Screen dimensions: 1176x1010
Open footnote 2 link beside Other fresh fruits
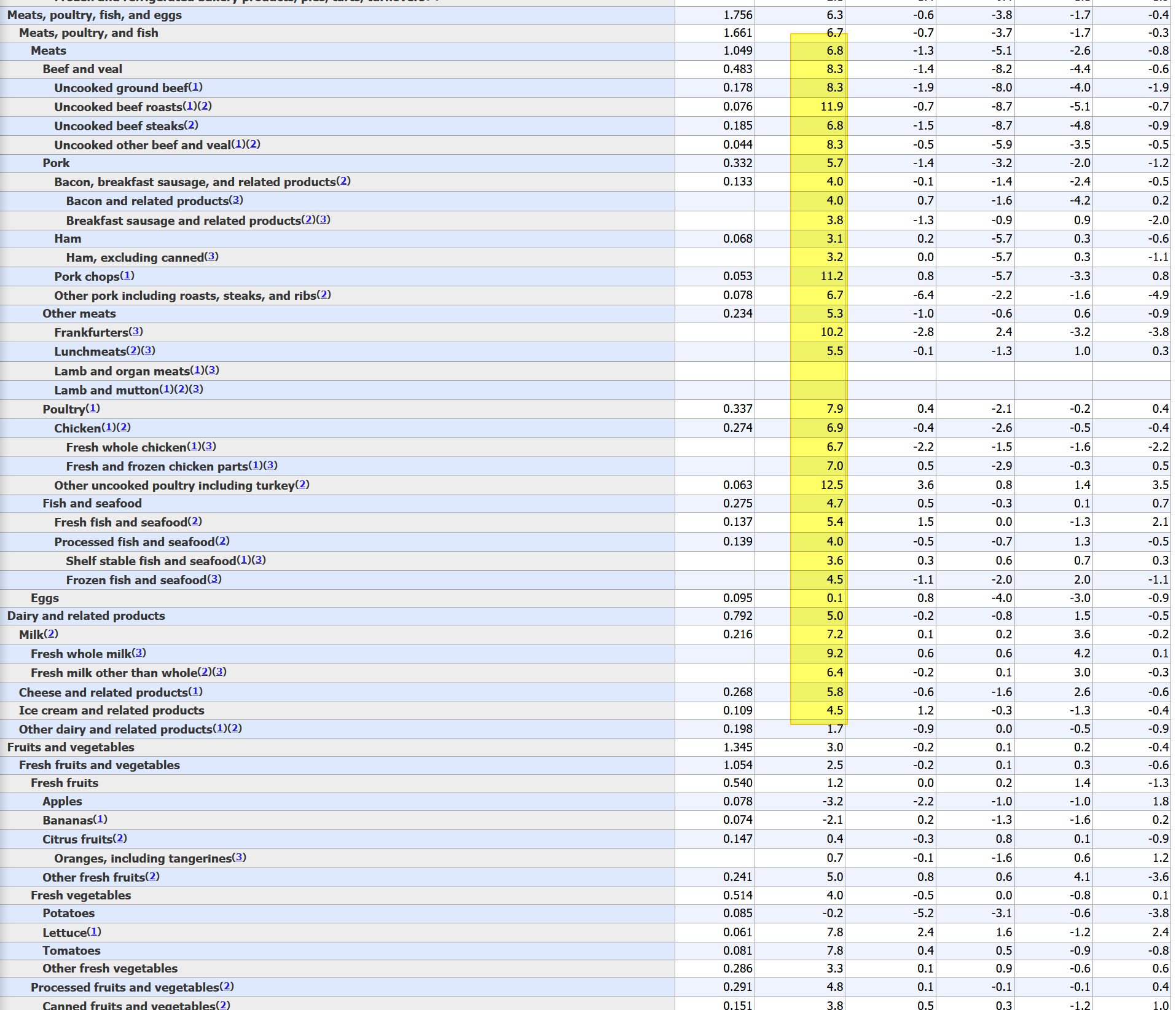(152, 877)
